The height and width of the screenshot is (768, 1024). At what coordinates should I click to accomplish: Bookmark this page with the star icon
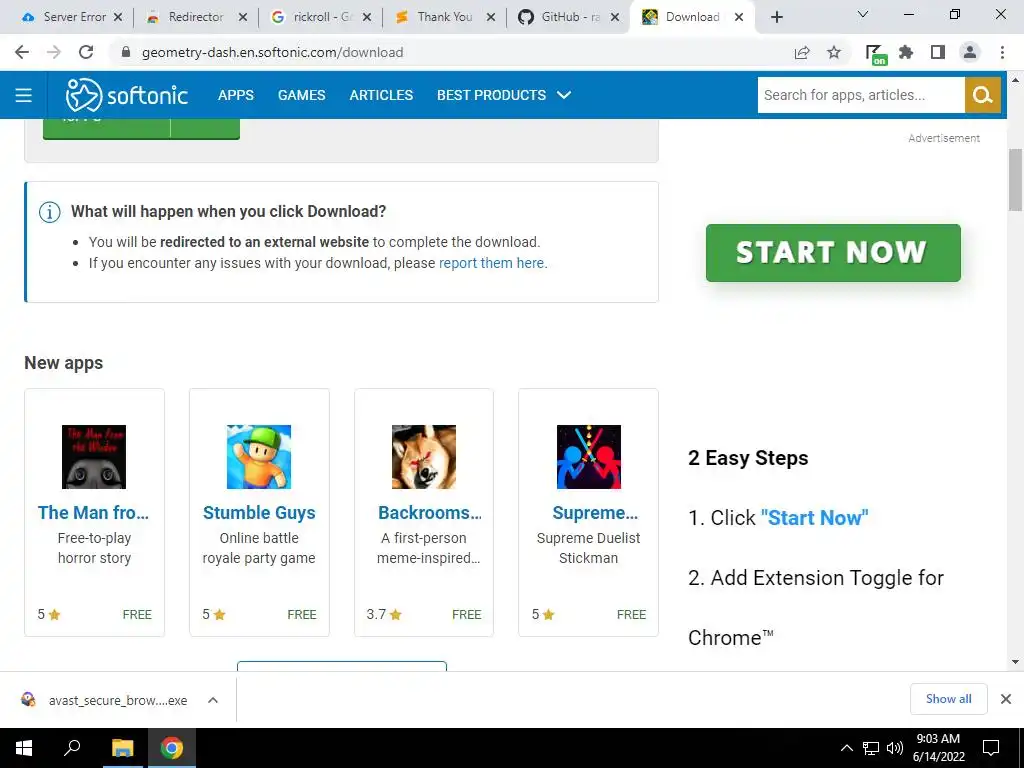click(834, 52)
